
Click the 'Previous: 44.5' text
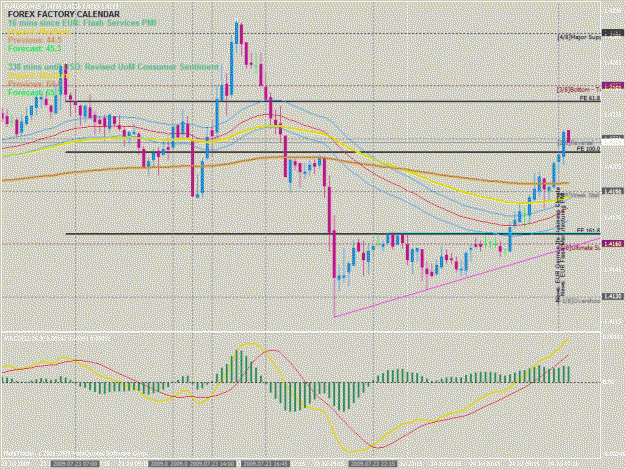click(35, 40)
